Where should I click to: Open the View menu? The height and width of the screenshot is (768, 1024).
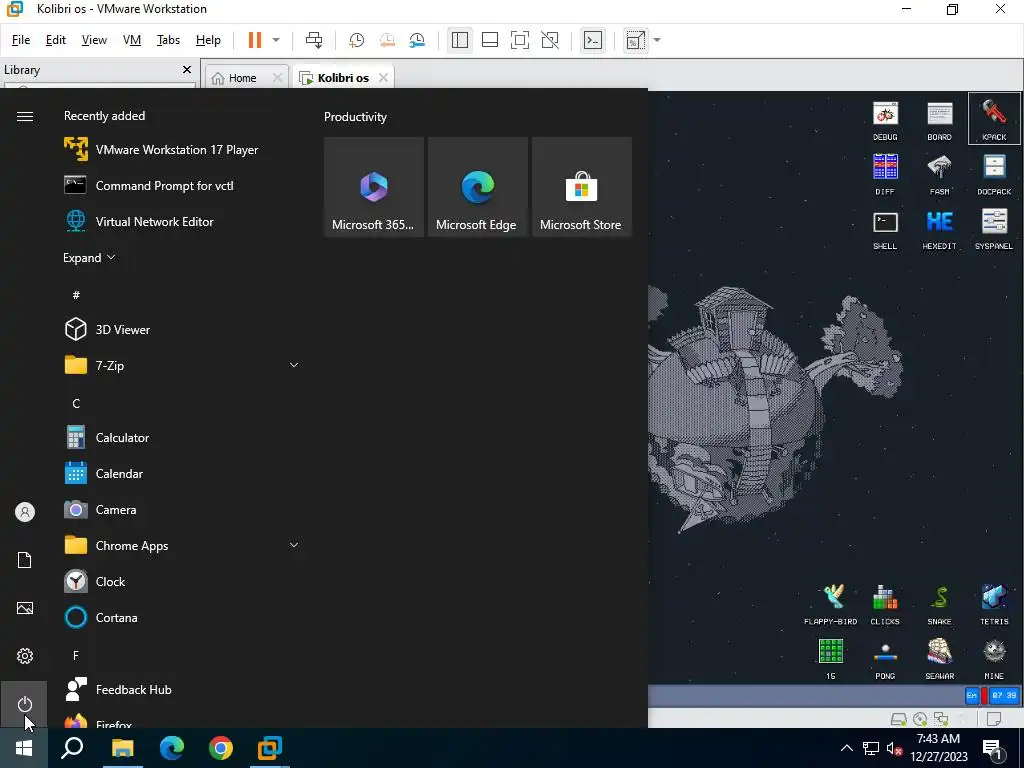[94, 40]
